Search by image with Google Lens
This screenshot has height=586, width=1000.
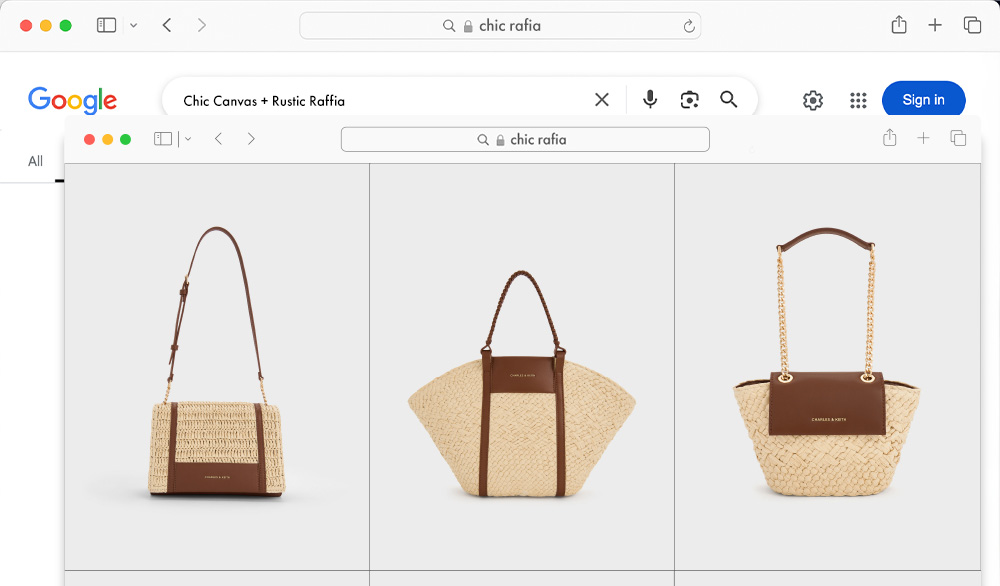[689, 99]
